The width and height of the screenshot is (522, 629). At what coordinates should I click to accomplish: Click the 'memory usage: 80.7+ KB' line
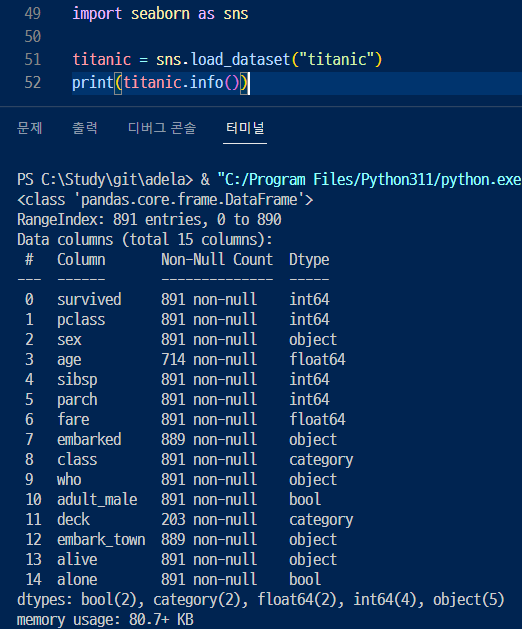click(x=105, y=619)
